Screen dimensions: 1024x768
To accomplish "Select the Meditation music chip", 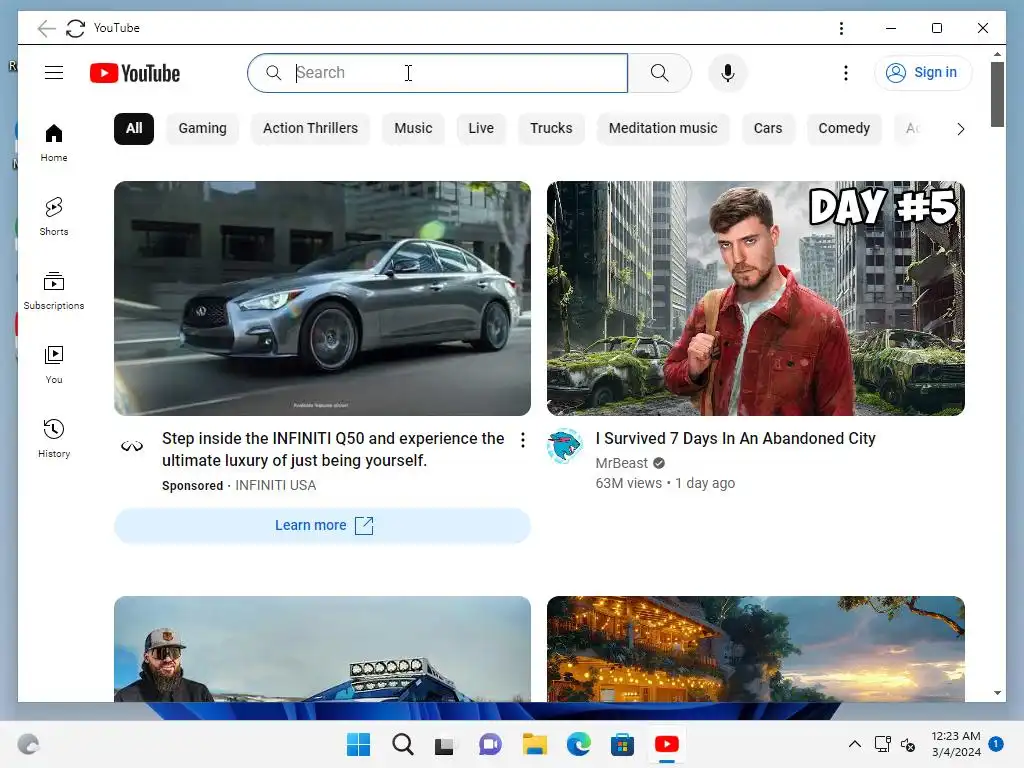I will (663, 129).
